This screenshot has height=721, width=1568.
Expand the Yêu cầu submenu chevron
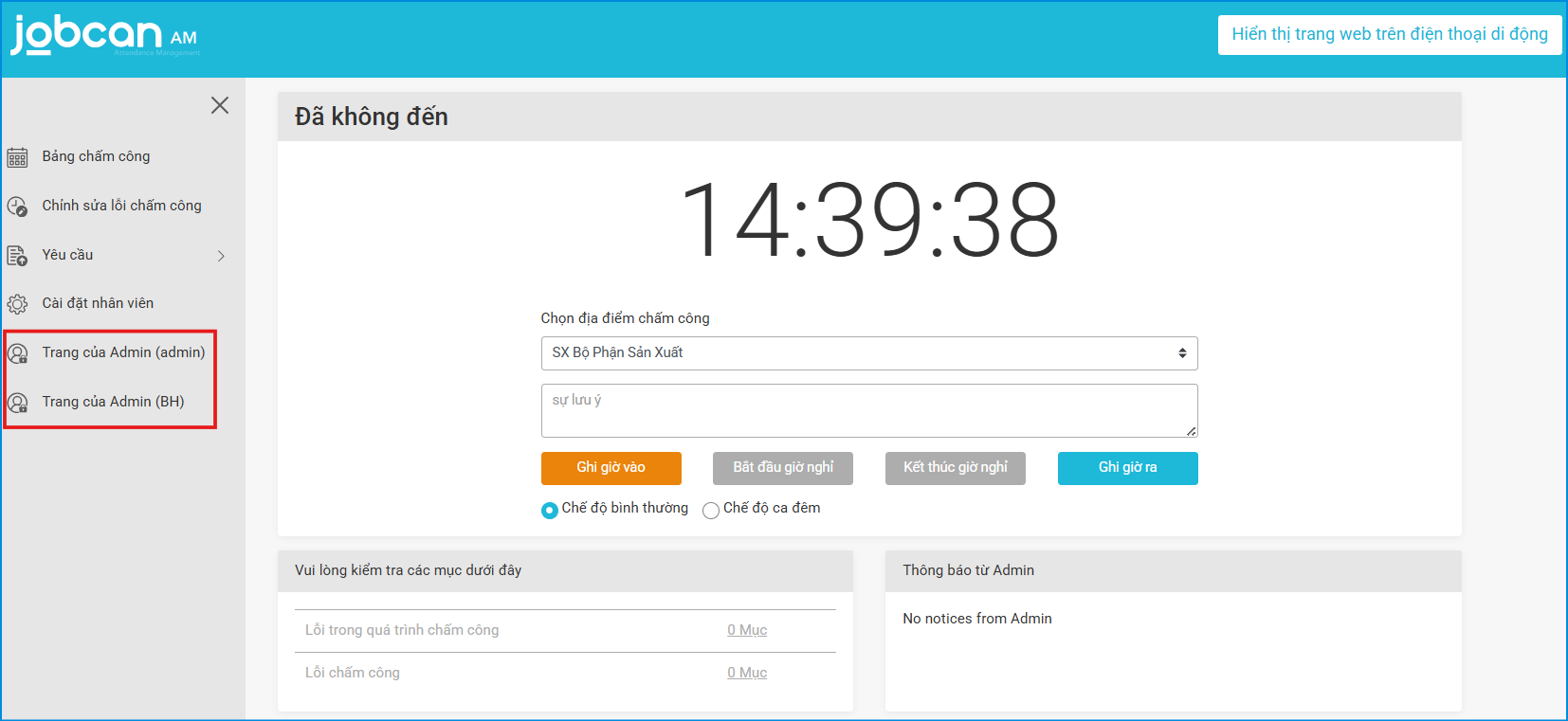click(x=221, y=256)
